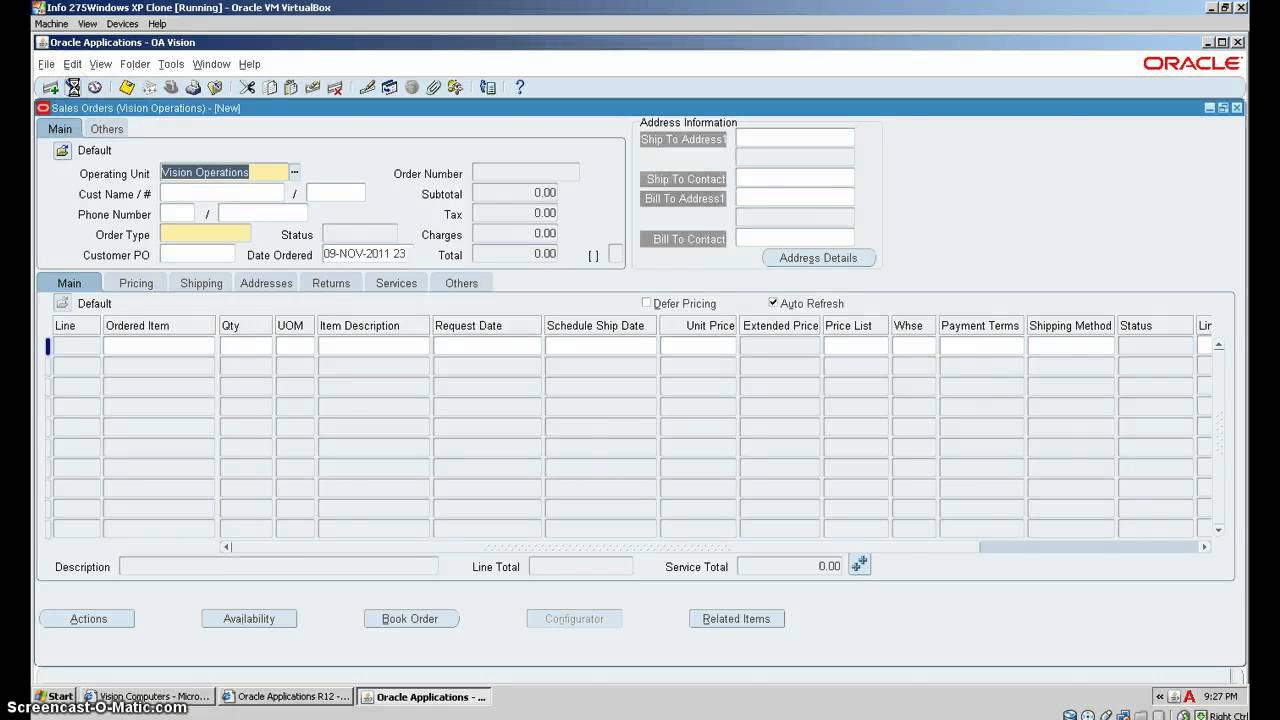Click the Find hourglass toolbar icon
Viewport: 1280px width, 720px height.
[73, 88]
